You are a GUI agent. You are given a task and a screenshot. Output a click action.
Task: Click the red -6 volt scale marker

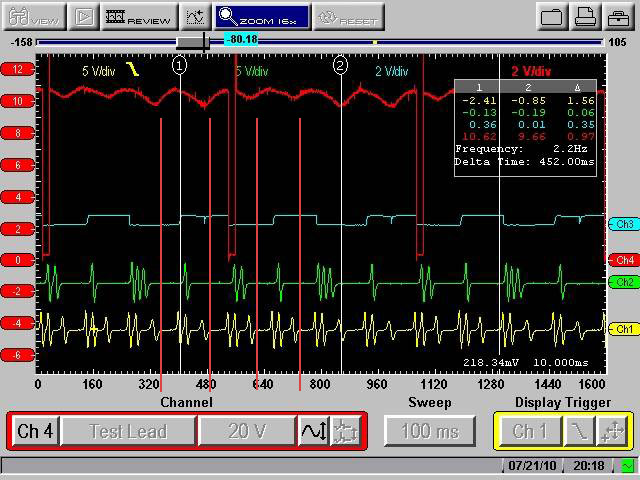point(17,355)
